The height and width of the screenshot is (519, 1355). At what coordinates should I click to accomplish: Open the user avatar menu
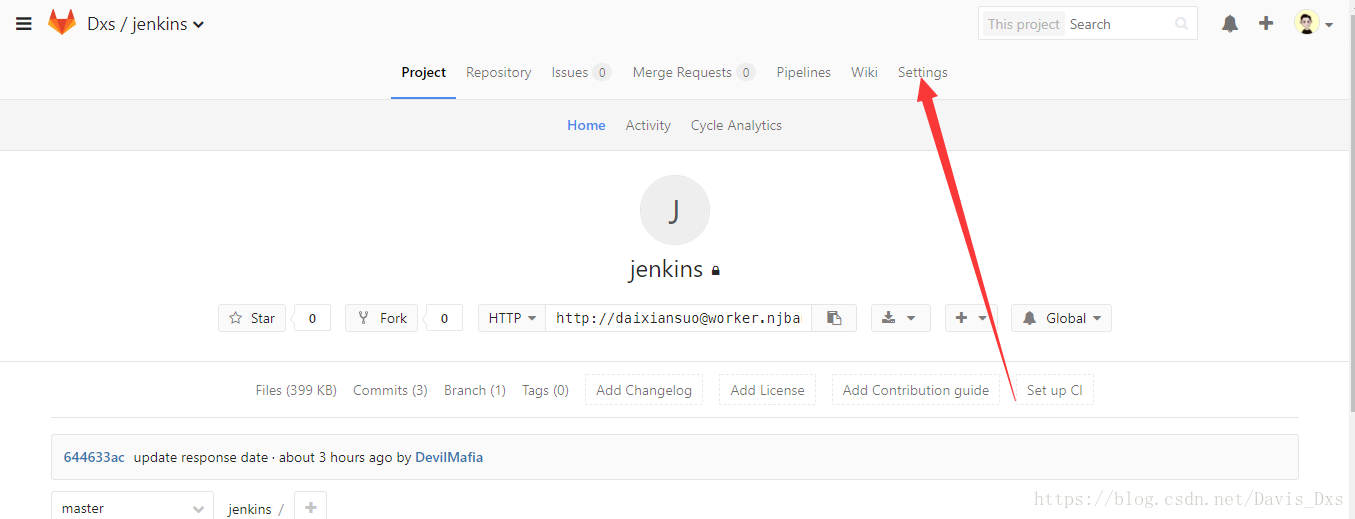tap(1314, 23)
